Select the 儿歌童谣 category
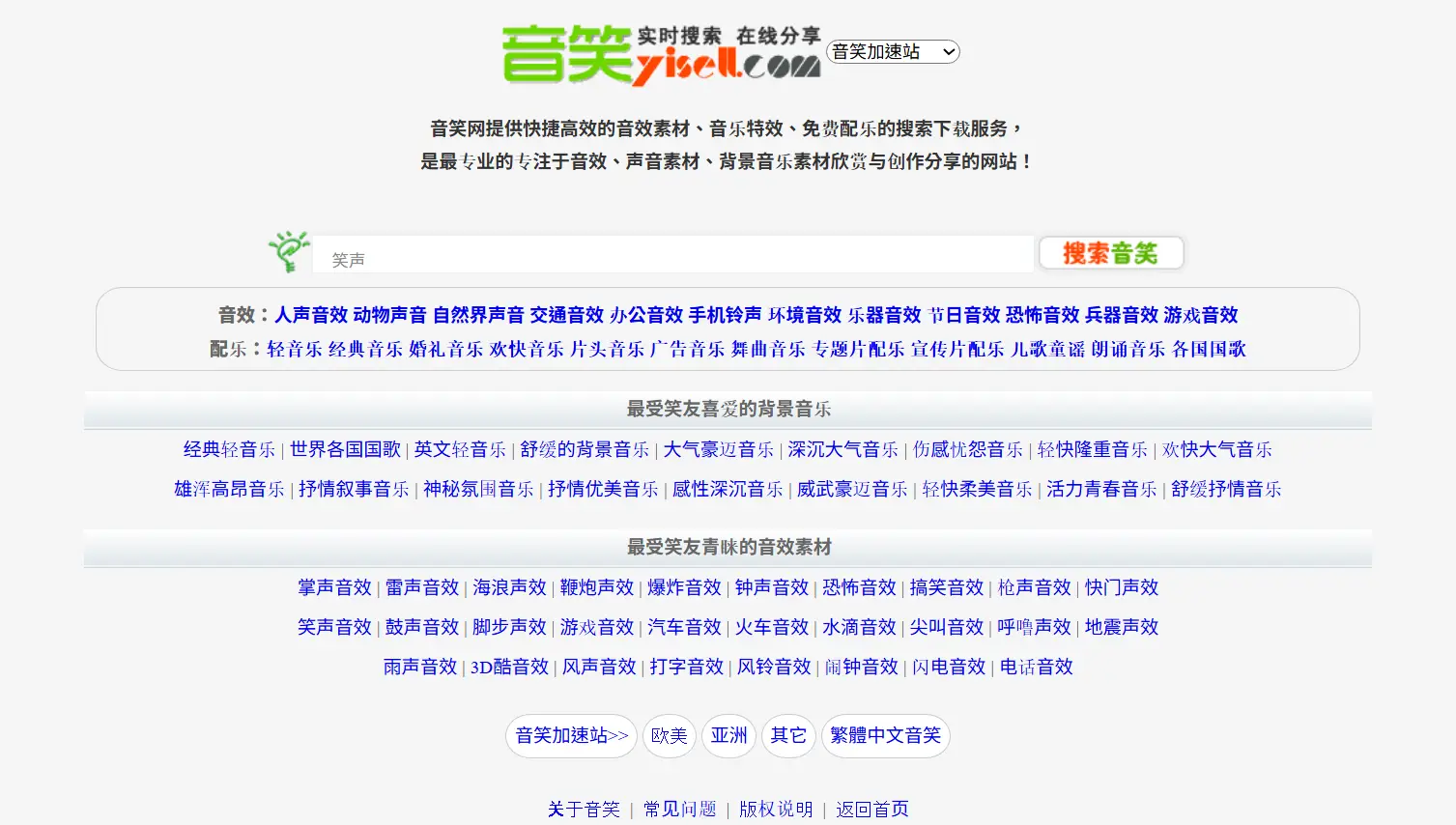1456x825 pixels. point(1047,349)
